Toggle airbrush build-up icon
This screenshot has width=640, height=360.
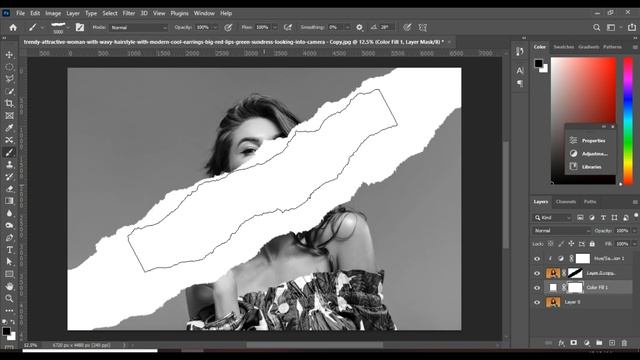click(x=288, y=27)
